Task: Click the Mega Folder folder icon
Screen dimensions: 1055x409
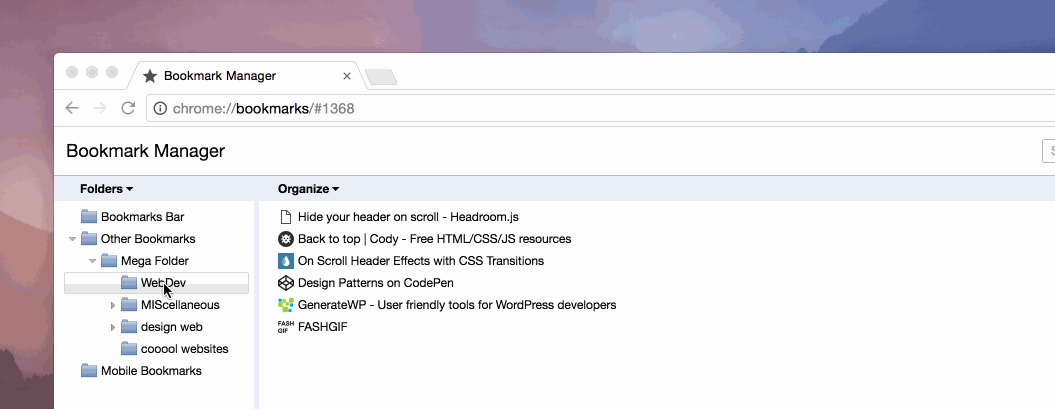Action: pos(109,261)
